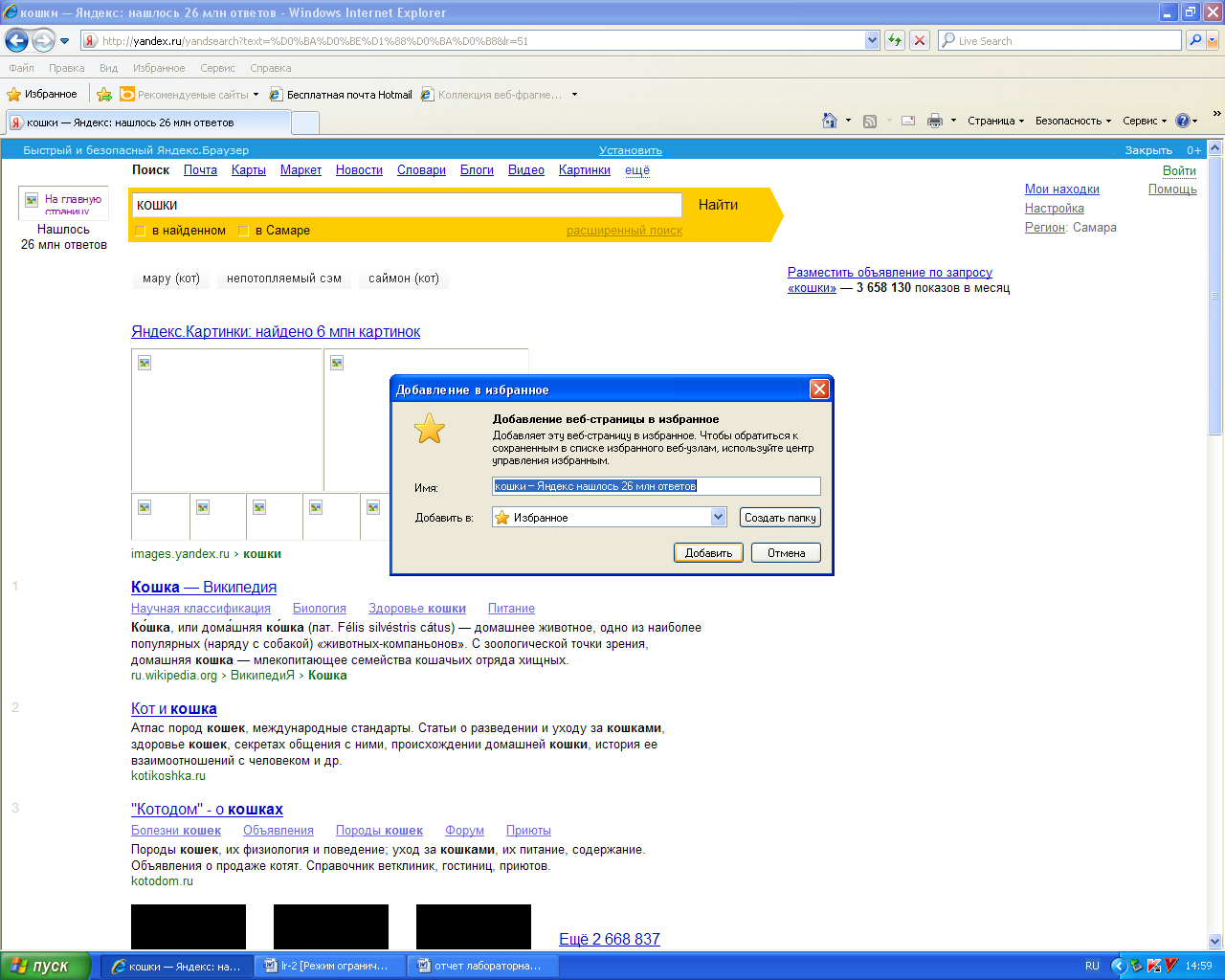1225x980 pixels.
Task: Click the RU language indicator
Action: [1092, 966]
